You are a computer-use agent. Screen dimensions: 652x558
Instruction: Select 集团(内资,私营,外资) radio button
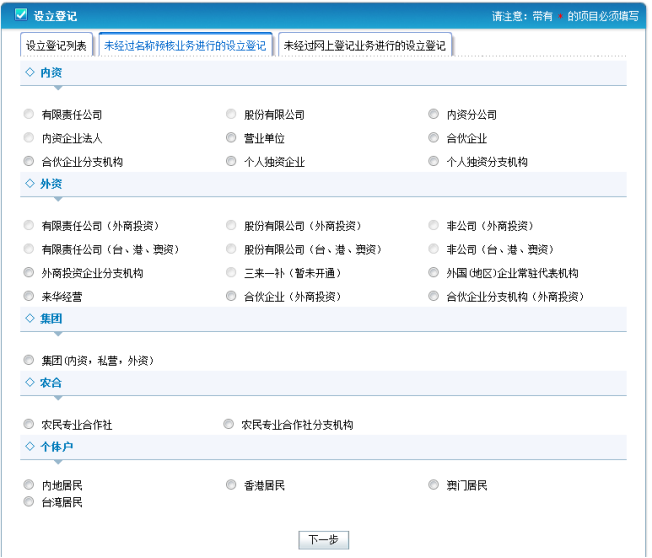[x=29, y=360]
